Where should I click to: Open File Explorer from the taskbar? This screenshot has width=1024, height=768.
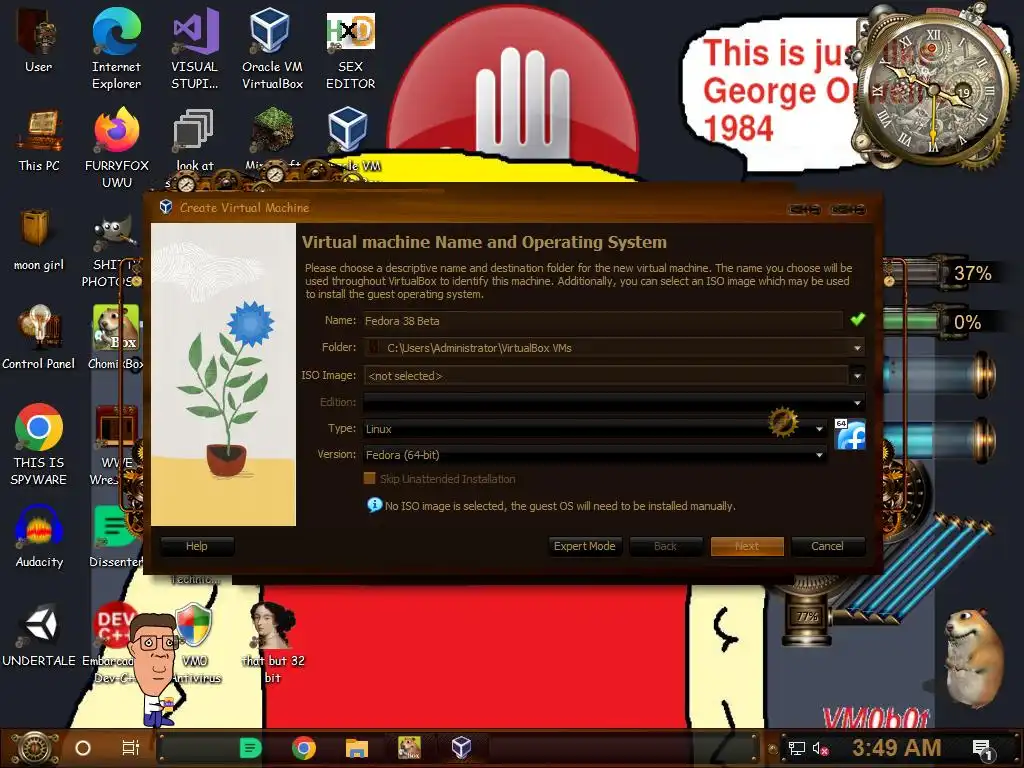tap(357, 748)
